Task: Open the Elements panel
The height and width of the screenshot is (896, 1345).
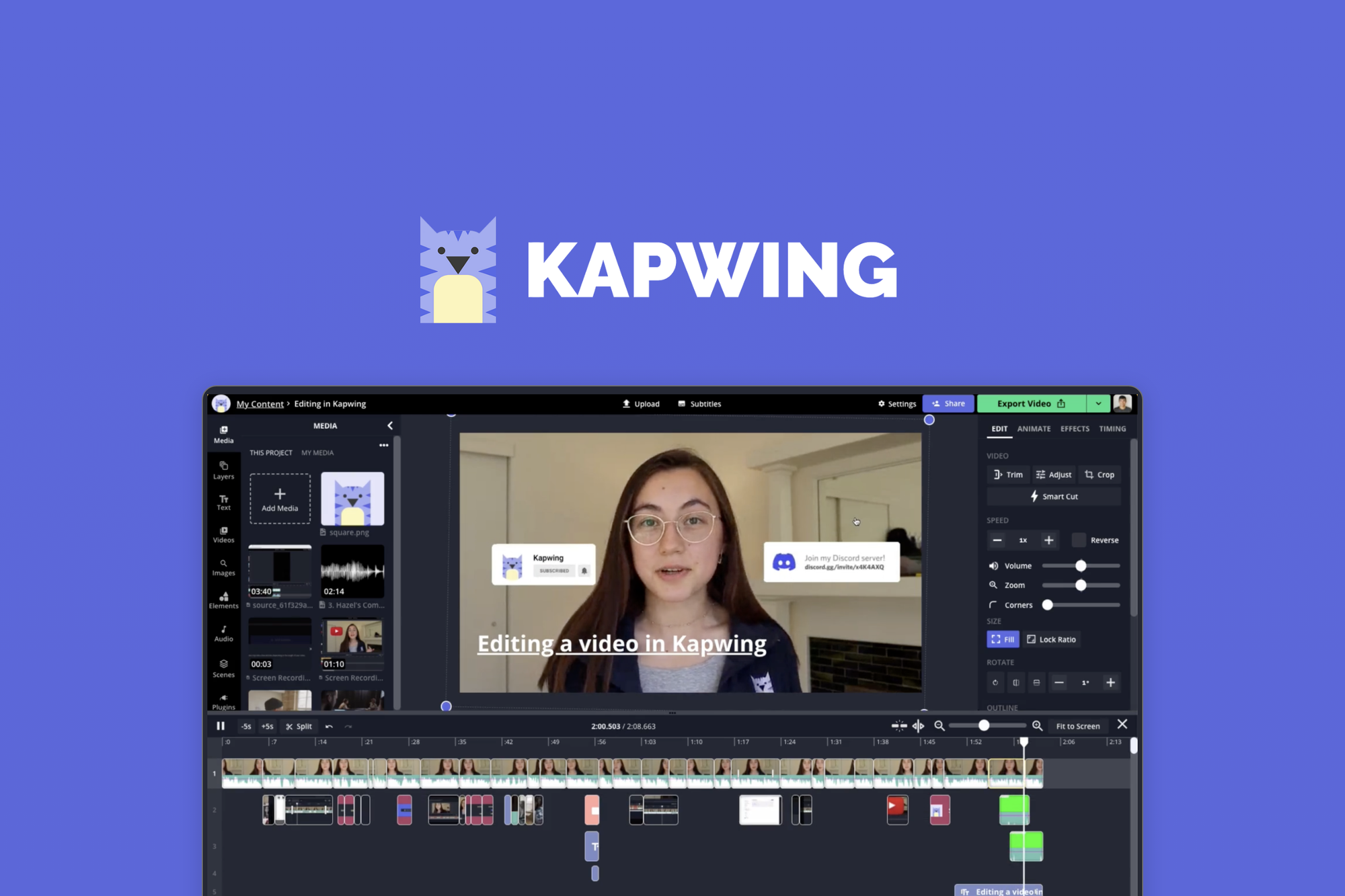Action: click(x=223, y=600)
